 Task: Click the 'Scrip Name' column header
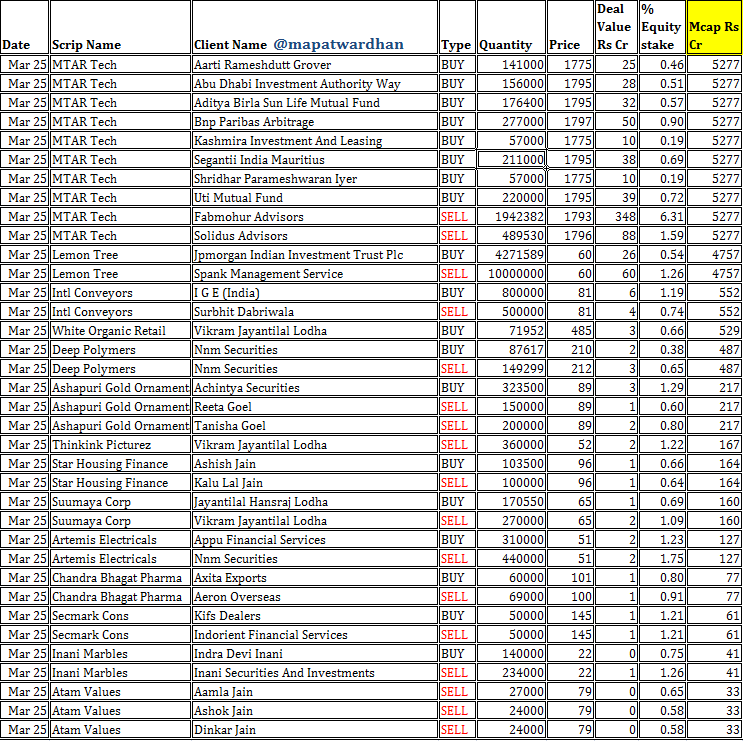click(120, 27)
